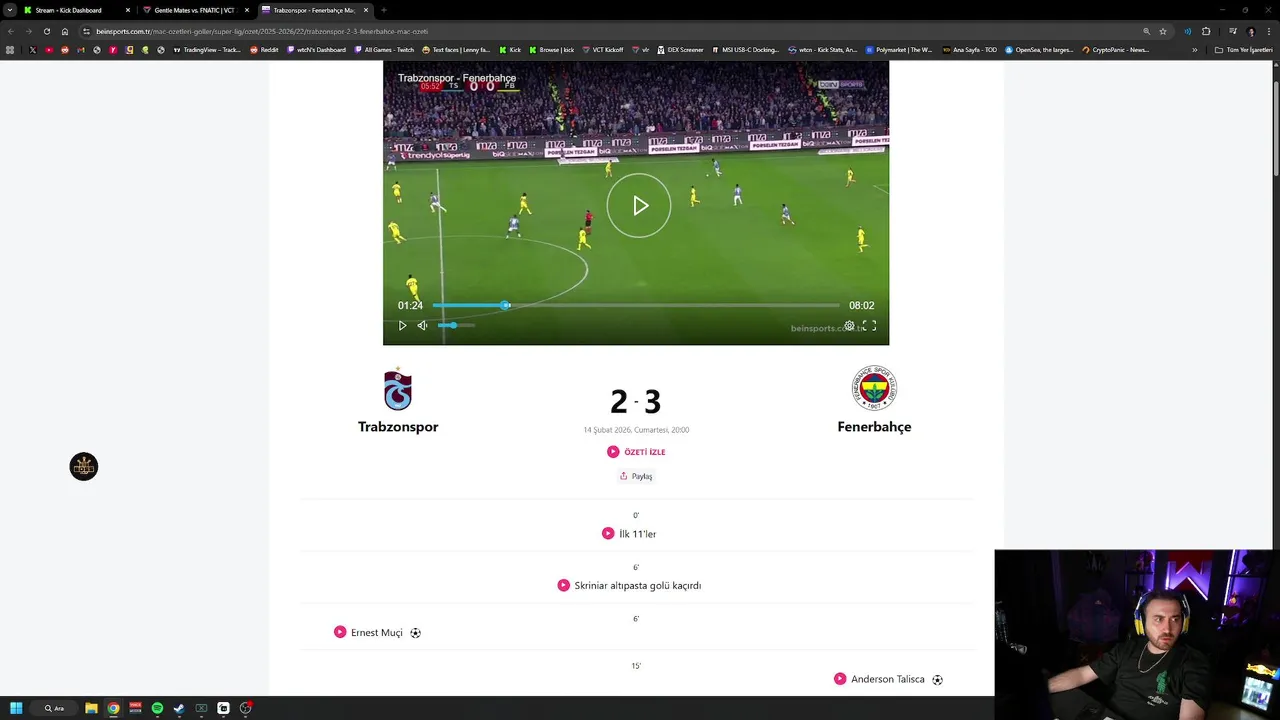Switch to the Gentle Mates vs. FNATIC tab

pos(195,10)
